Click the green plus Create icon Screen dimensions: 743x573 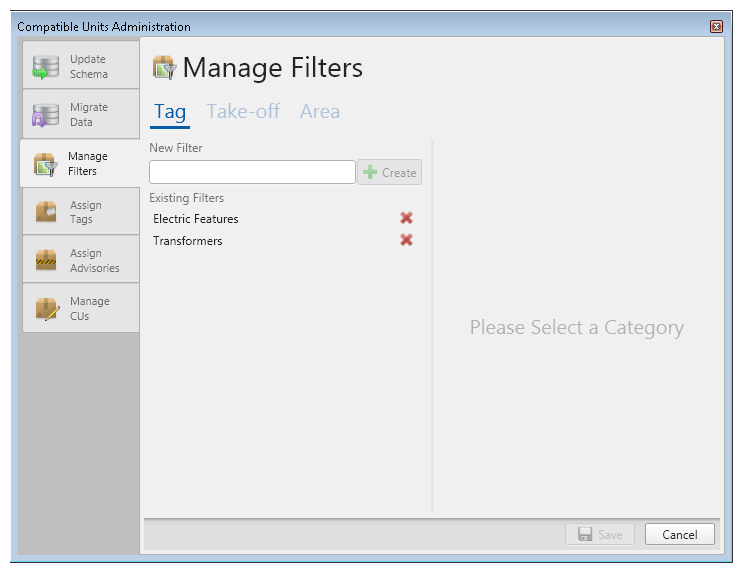(x=370, y=173)
